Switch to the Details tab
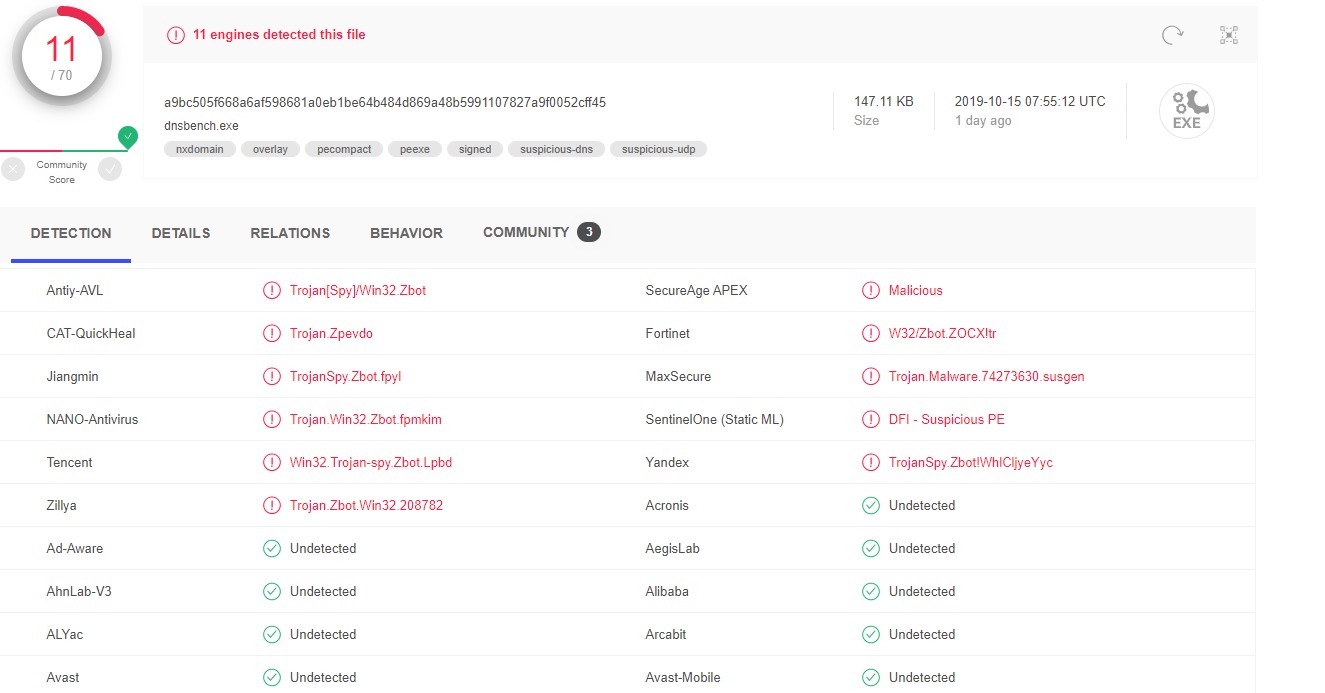1325x693 pixels. point(181,233)
